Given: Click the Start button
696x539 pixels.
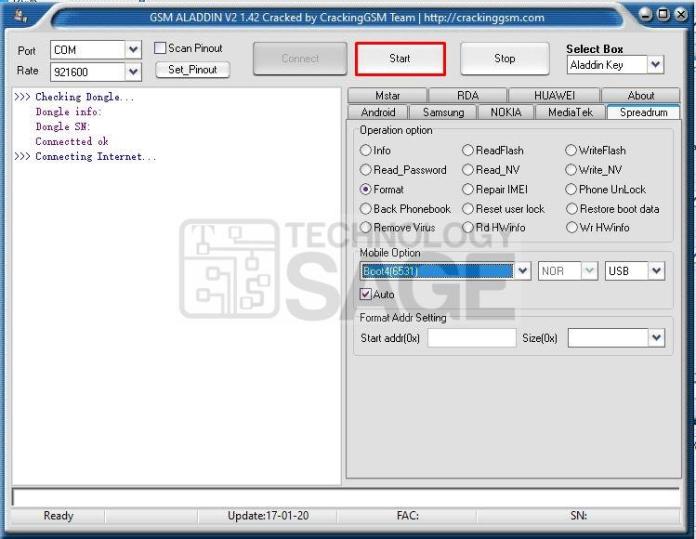Looking at the screenshot, I should click(x=400, y=59).
